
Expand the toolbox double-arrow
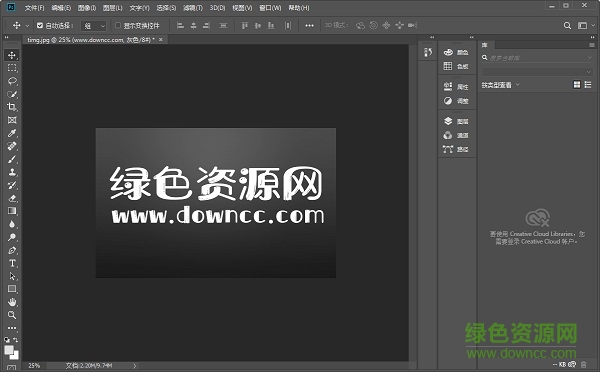click(x=7, y=38)
